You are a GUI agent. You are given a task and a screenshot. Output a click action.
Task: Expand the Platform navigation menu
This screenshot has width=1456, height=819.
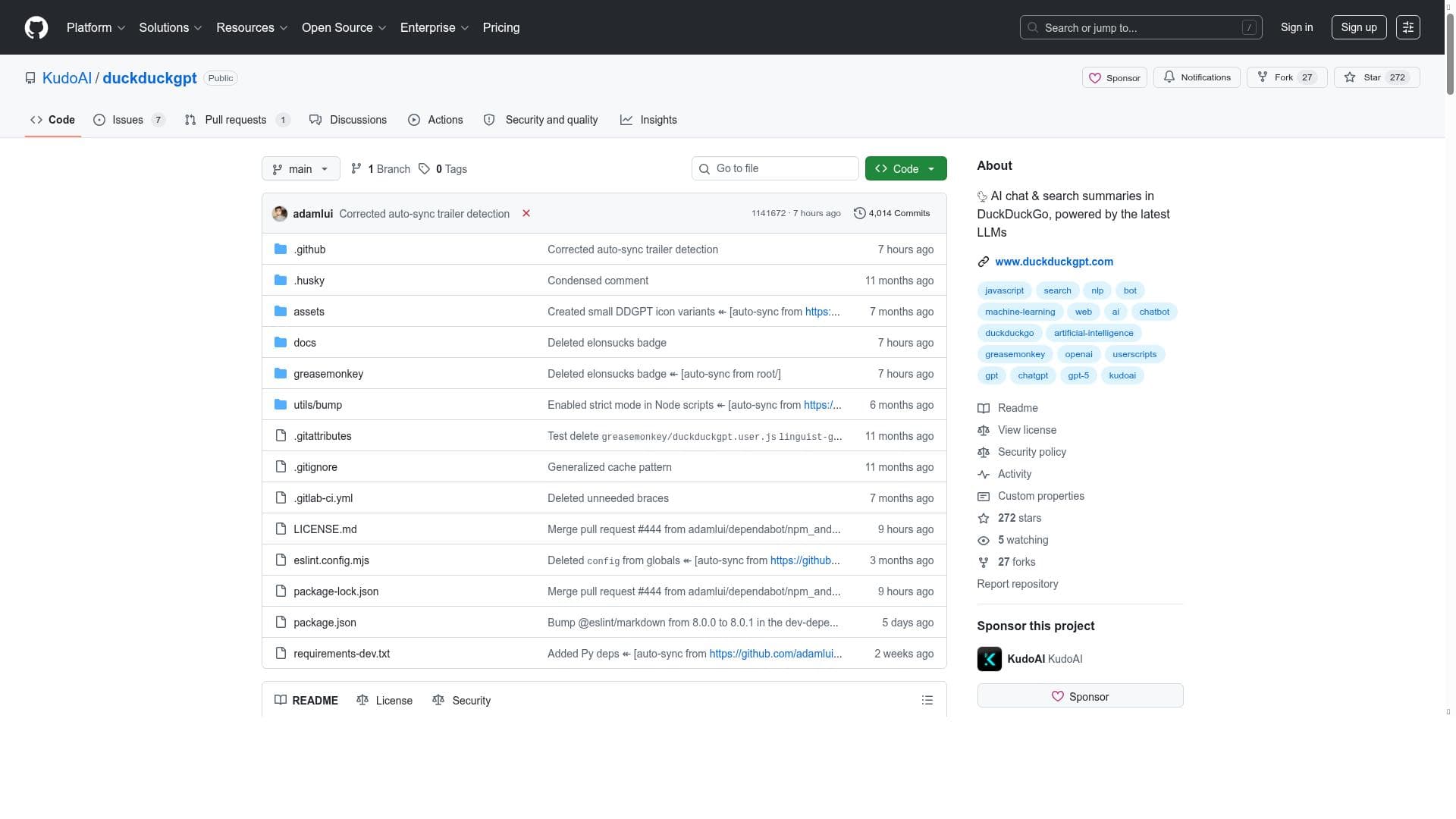point(96,27)
